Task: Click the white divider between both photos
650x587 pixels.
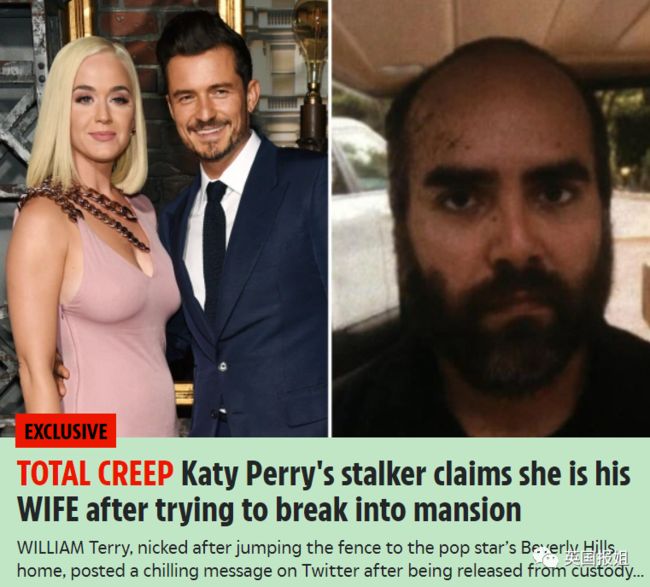Action: 330,218
